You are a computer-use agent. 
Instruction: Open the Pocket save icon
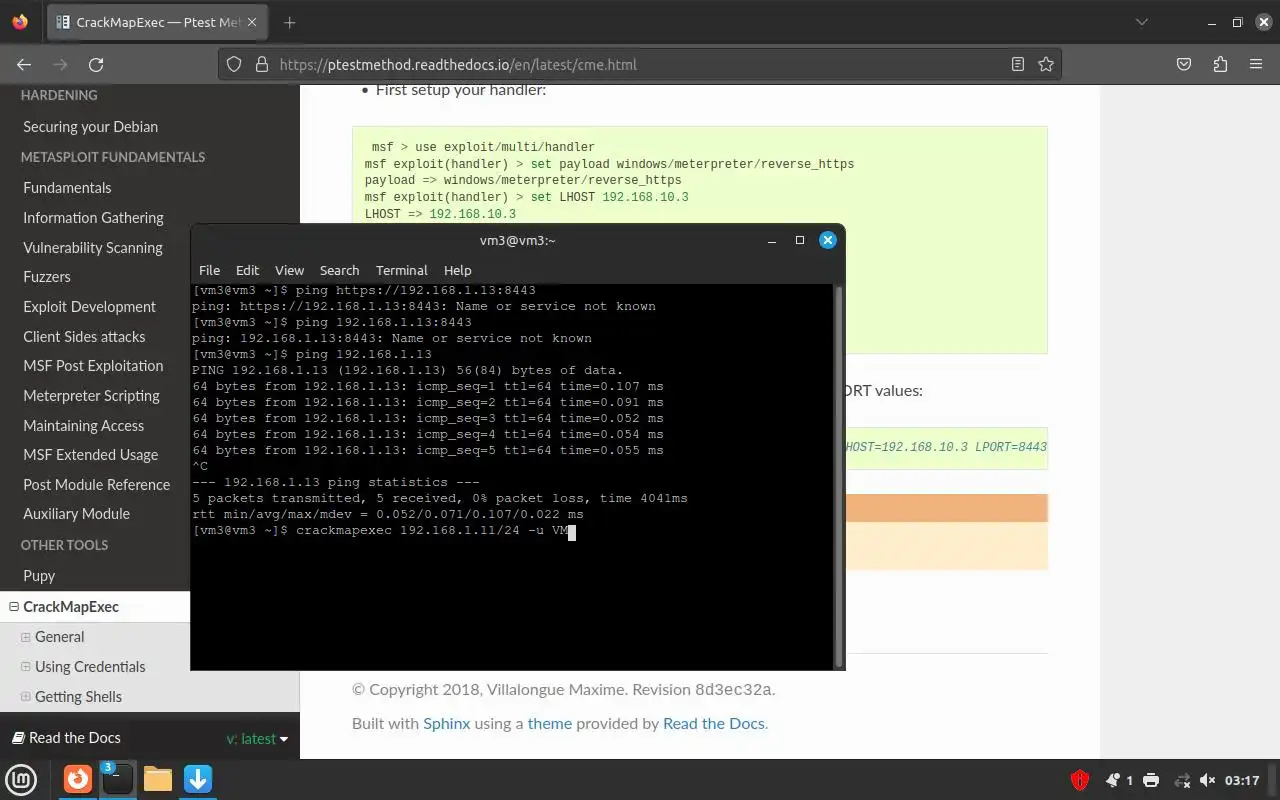tap(1184, 64)
